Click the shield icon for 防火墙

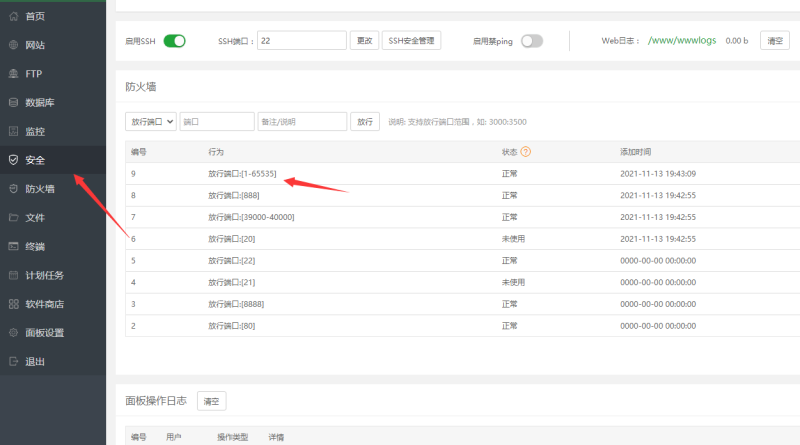(13, 188)
